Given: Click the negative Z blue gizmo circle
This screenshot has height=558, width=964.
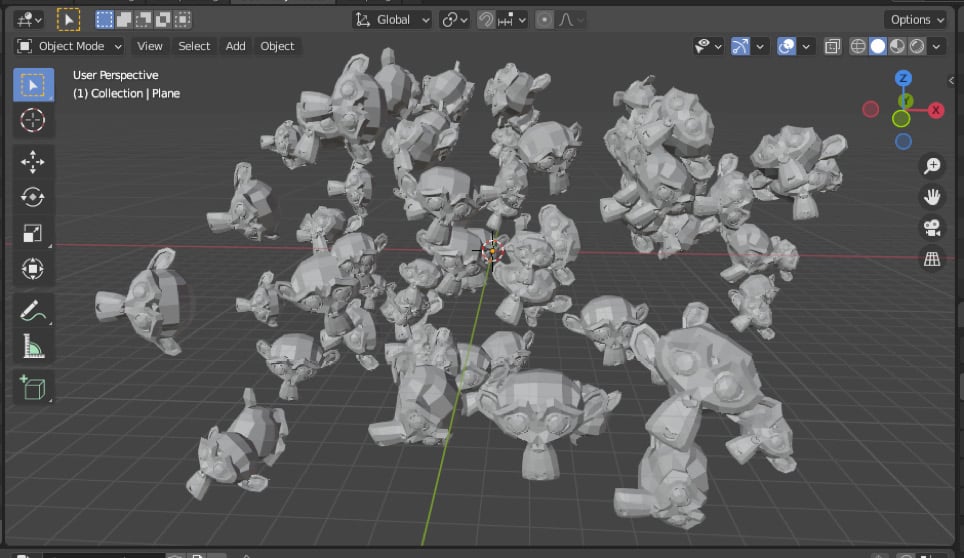Looking at the screenshot, I should point(903,141).
